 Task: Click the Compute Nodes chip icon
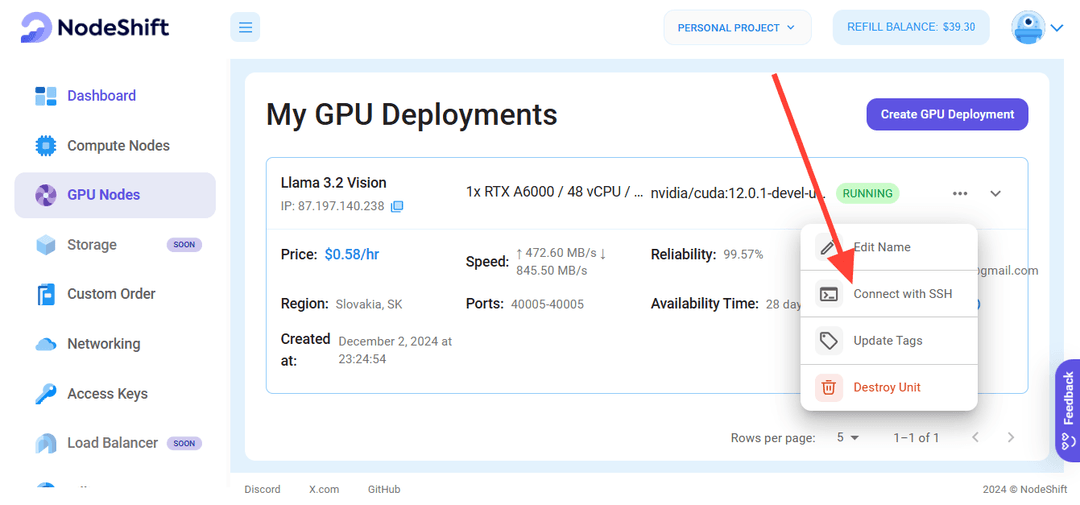(x=45, y=145)
